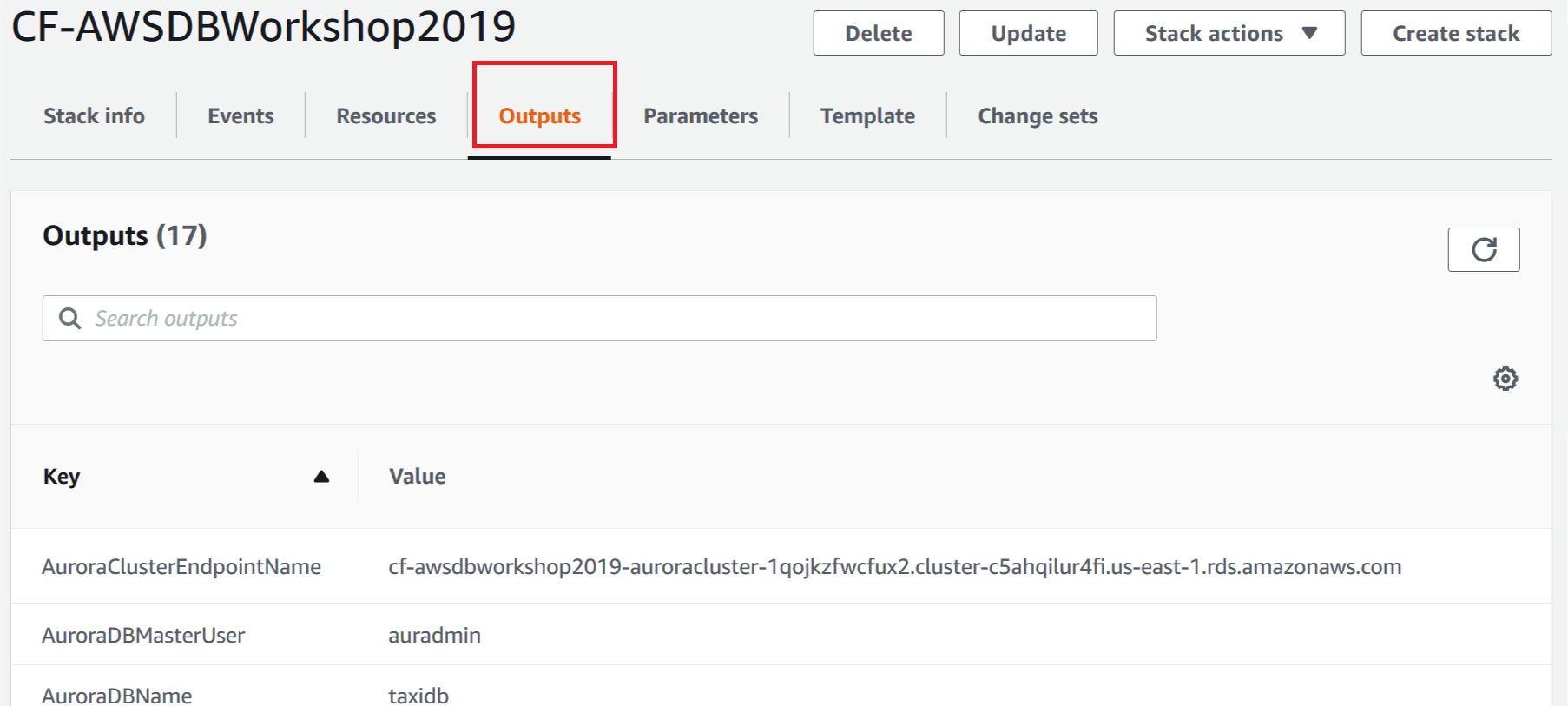
Task: Open the Template tab
Action: 867,115
